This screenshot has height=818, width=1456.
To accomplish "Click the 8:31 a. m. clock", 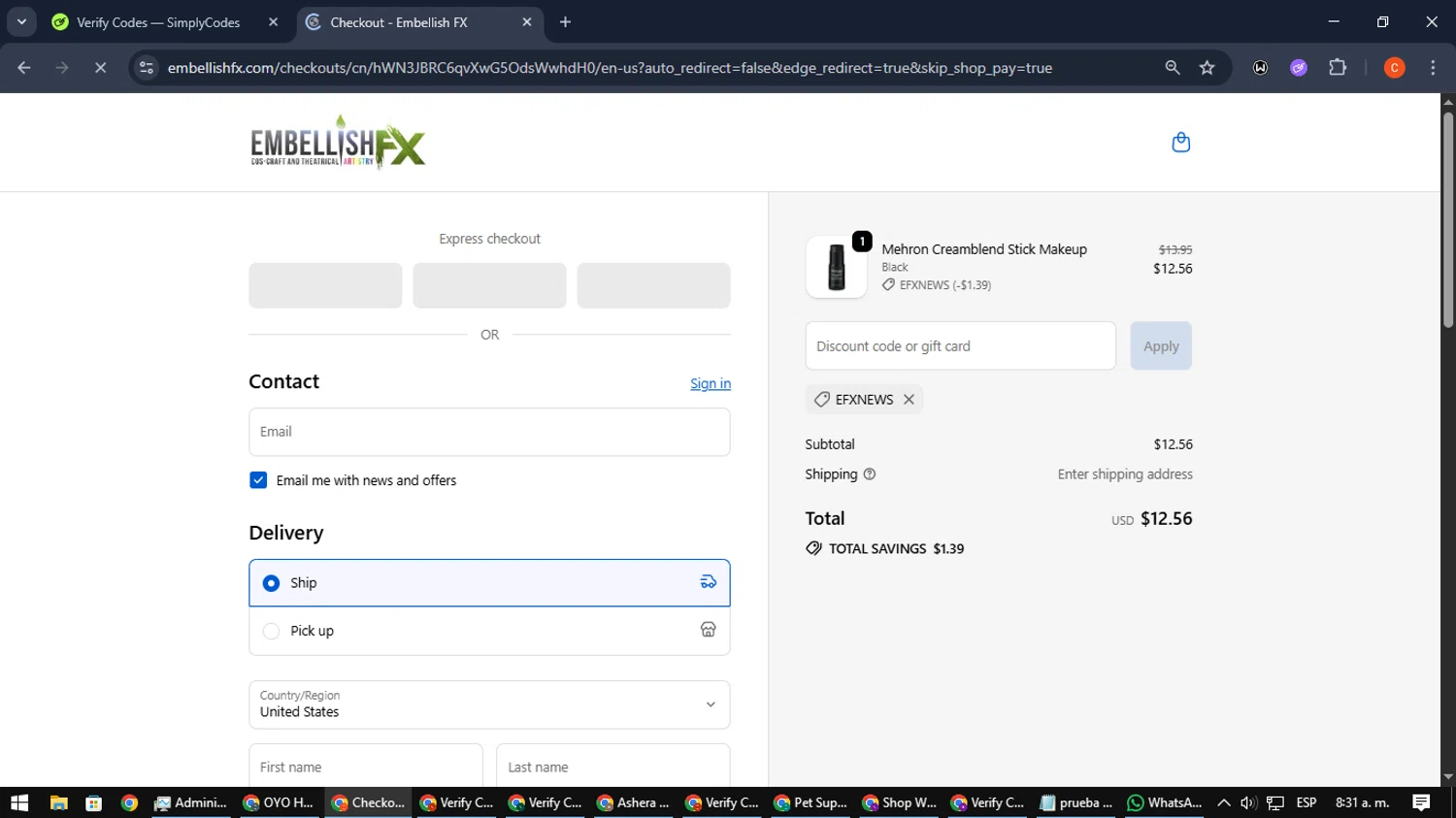I will 1362,802.
